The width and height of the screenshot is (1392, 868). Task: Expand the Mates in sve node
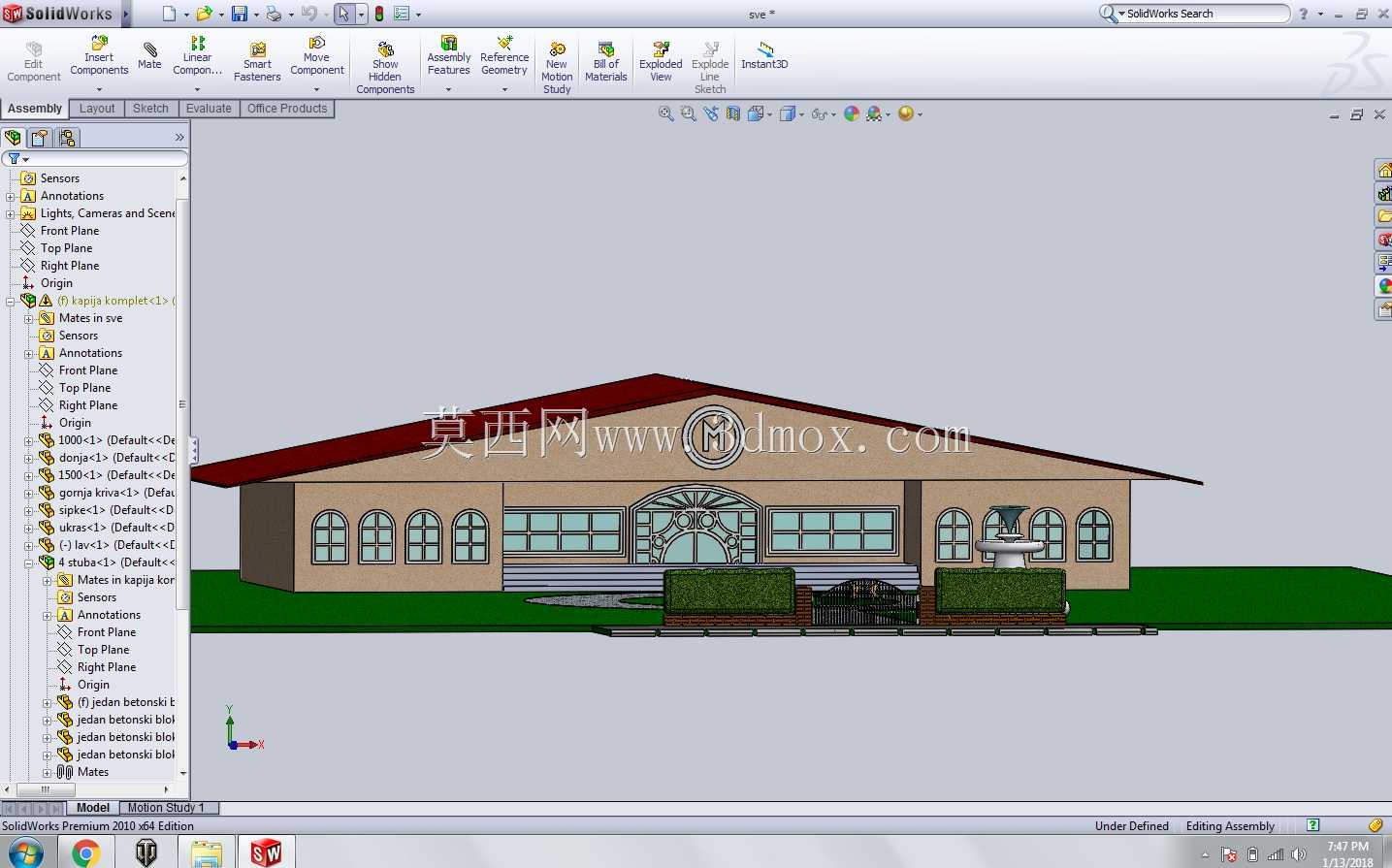click(29, 318)
